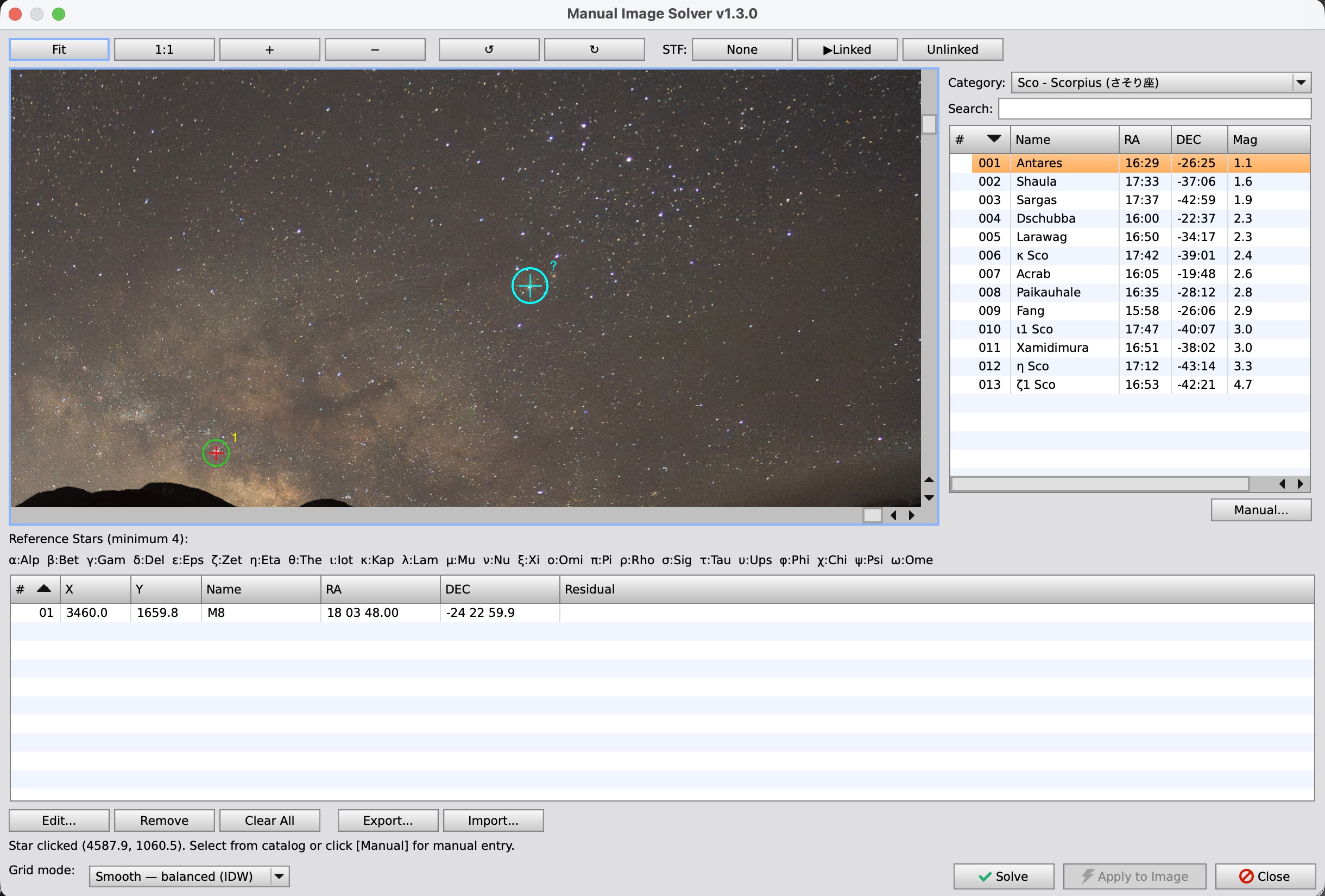Enable Linked STF stretch

click(x=847, y=49)
